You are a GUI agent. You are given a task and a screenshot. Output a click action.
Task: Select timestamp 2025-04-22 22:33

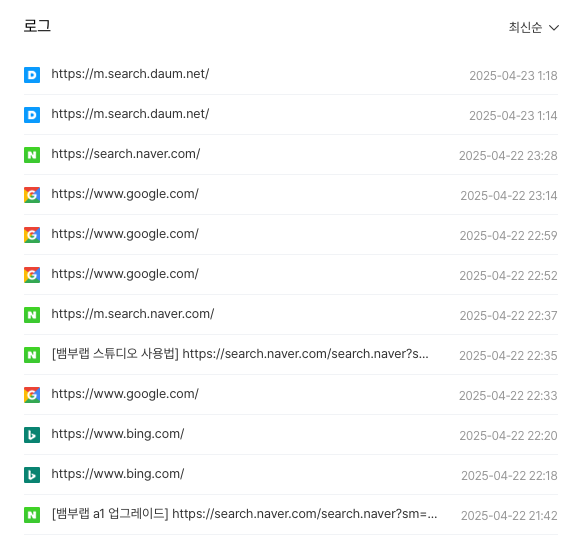click(508, 396)
